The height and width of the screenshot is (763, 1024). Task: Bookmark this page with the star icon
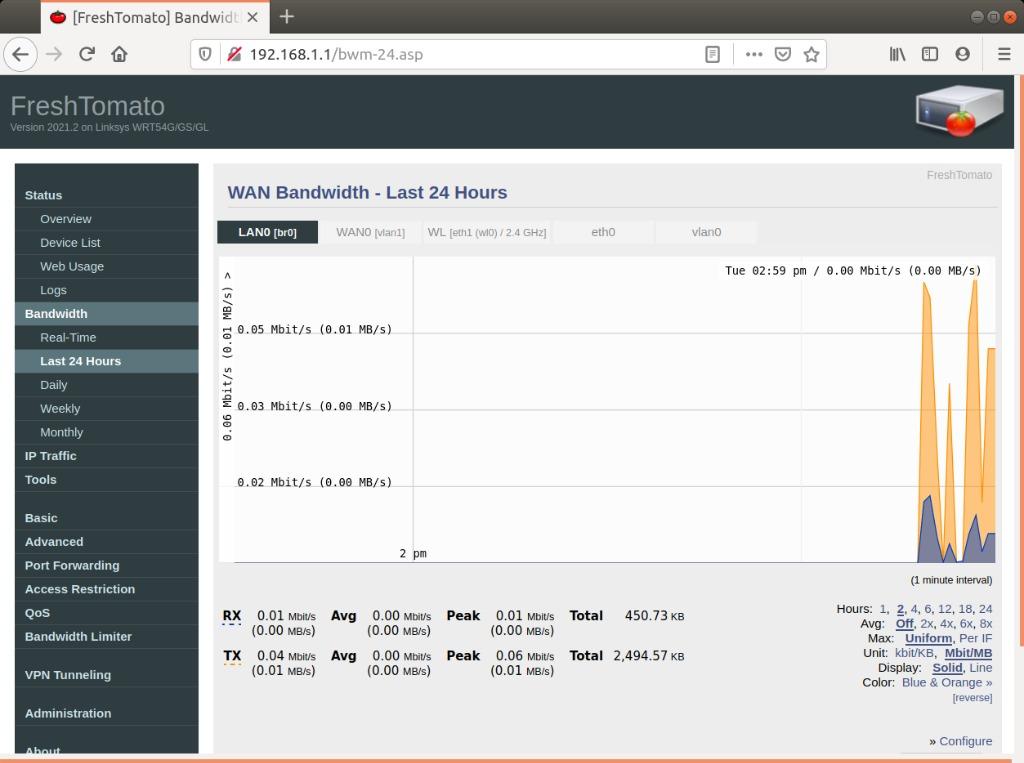pyautogui.click(x=811, y=54)
